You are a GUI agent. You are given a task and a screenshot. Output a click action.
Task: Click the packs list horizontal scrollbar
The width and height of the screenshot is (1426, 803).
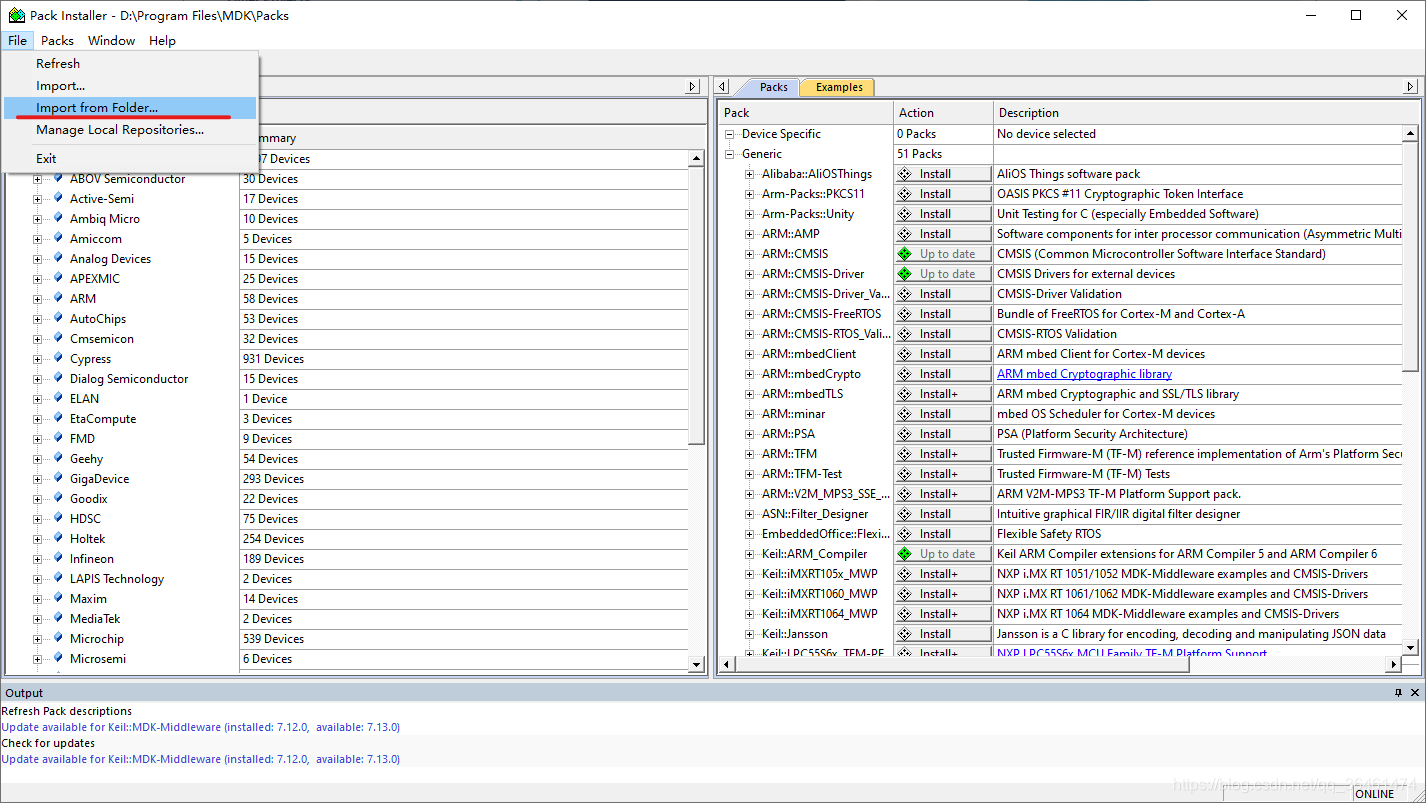pyautogui.click(x=1061, y=664)
